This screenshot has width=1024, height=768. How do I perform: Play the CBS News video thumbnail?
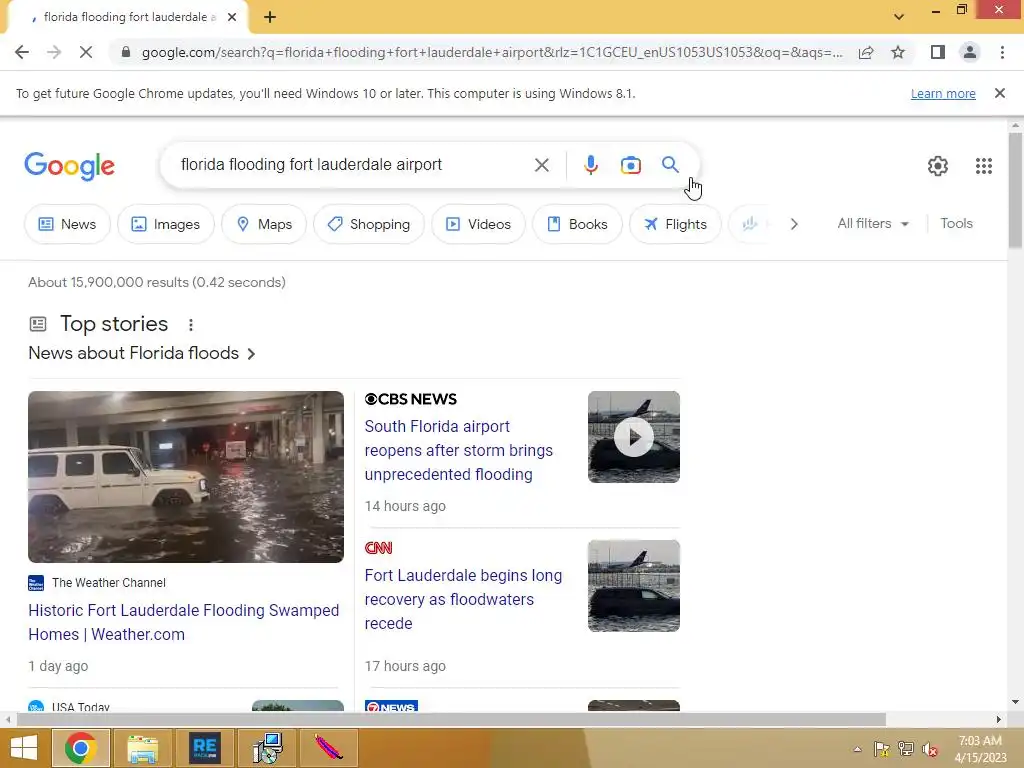click(x=633, y=437)
